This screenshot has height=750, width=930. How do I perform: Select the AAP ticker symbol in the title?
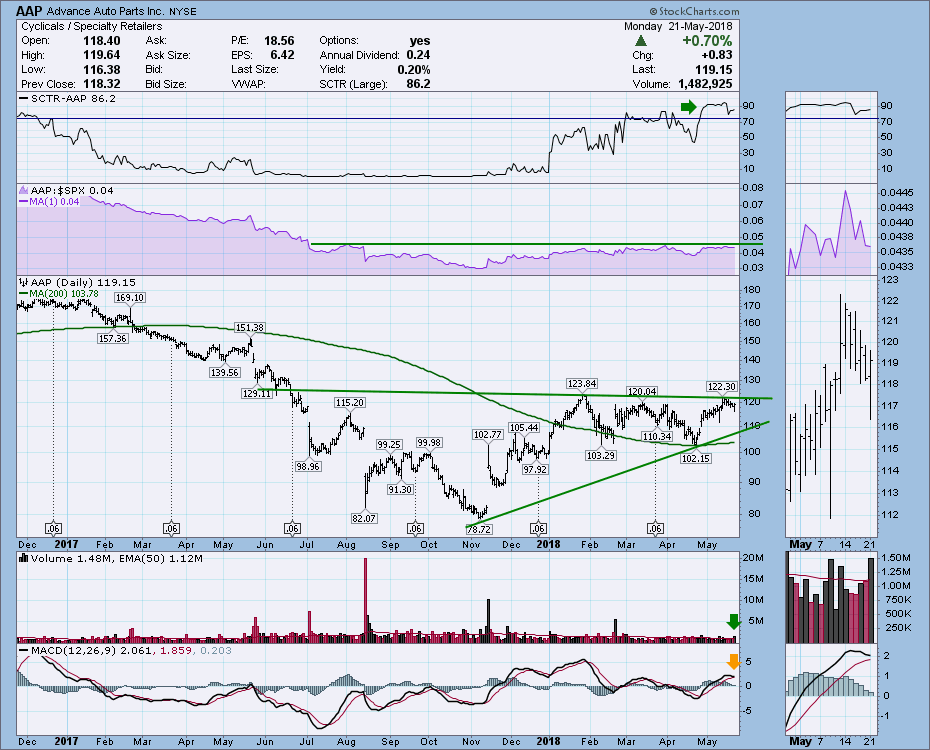29,11
